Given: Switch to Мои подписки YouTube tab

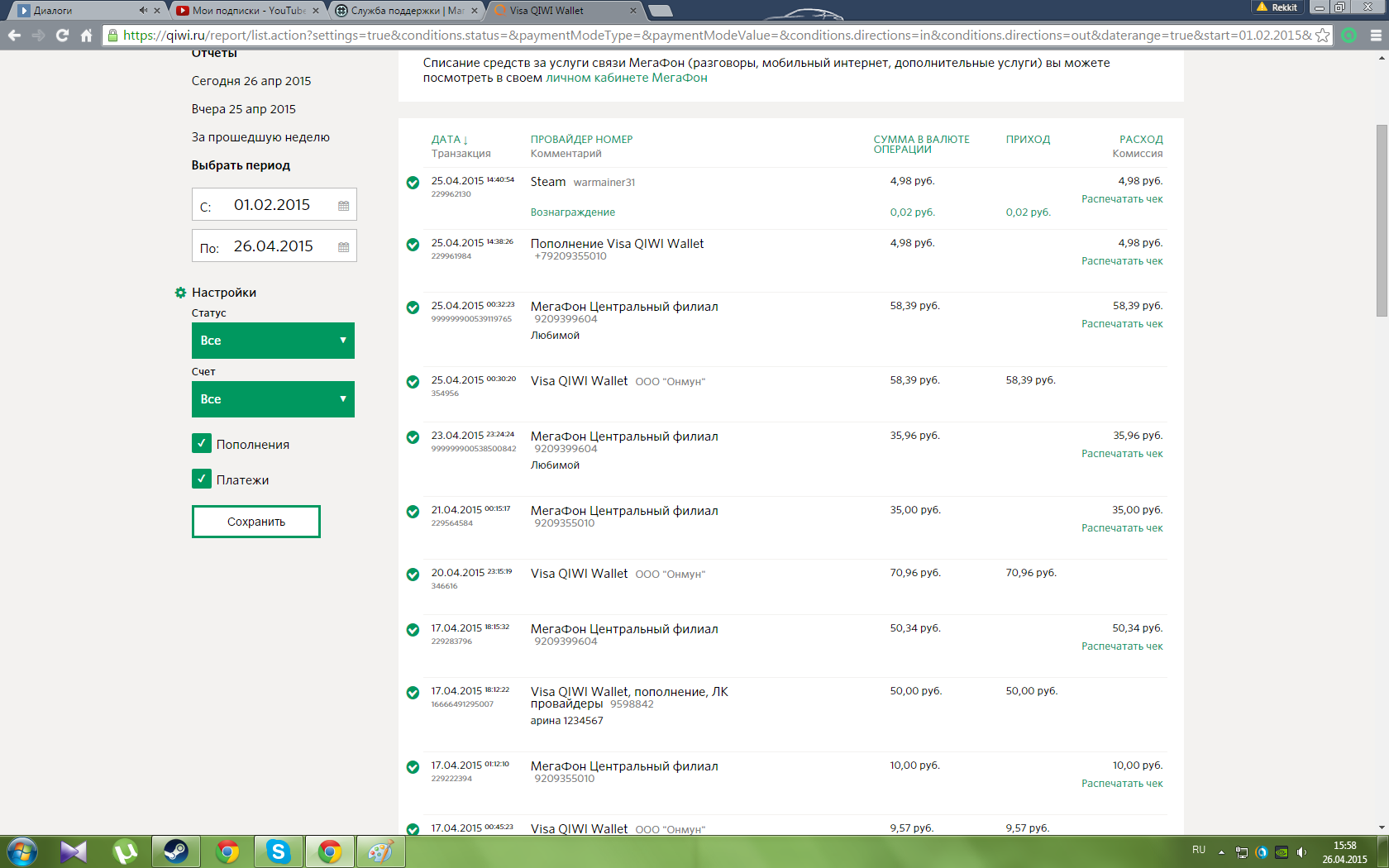Looking at the screenshot, I should [248, 11].
